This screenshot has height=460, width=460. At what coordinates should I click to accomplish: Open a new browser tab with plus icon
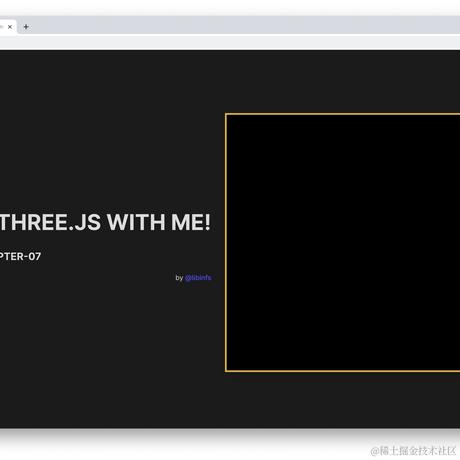pos(26,27)
